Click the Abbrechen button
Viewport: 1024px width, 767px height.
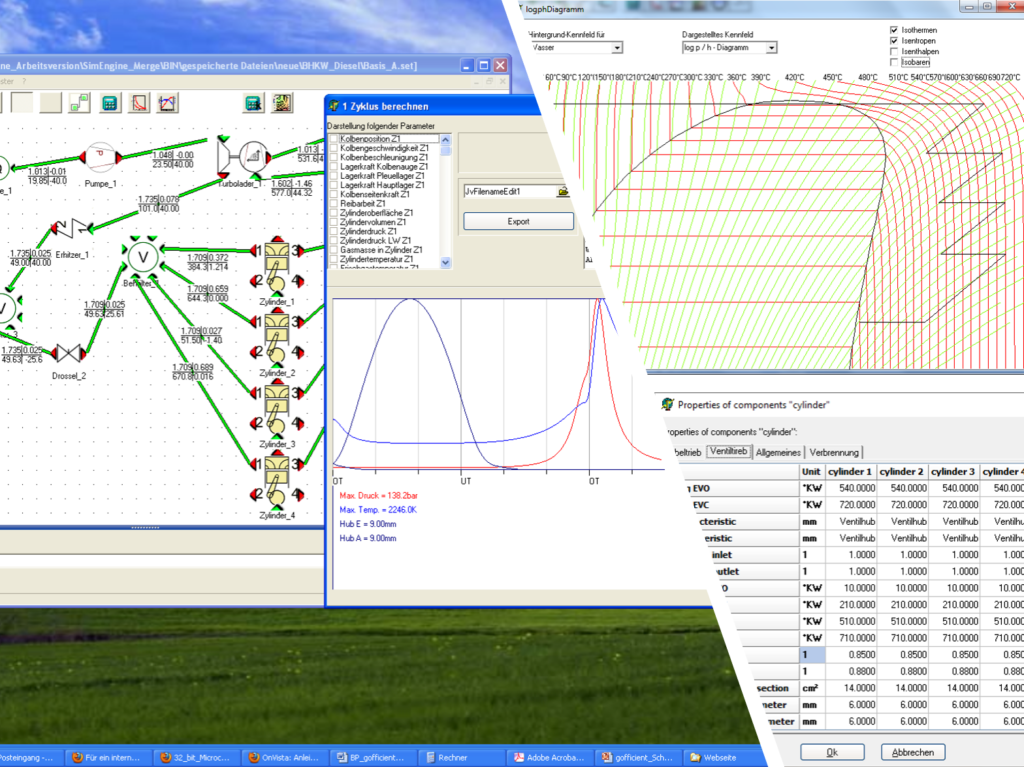pos(912,752)
